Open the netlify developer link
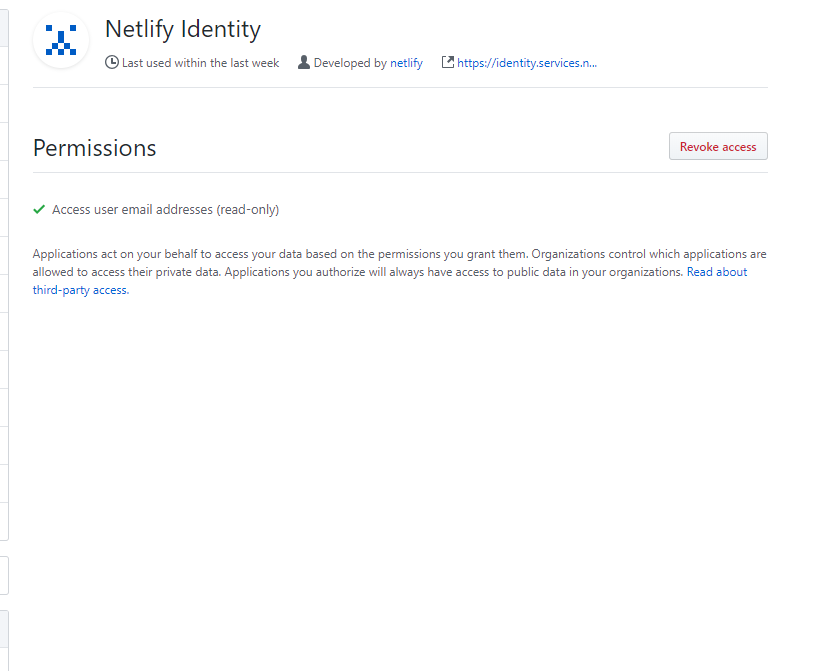 tap(404, 62)
